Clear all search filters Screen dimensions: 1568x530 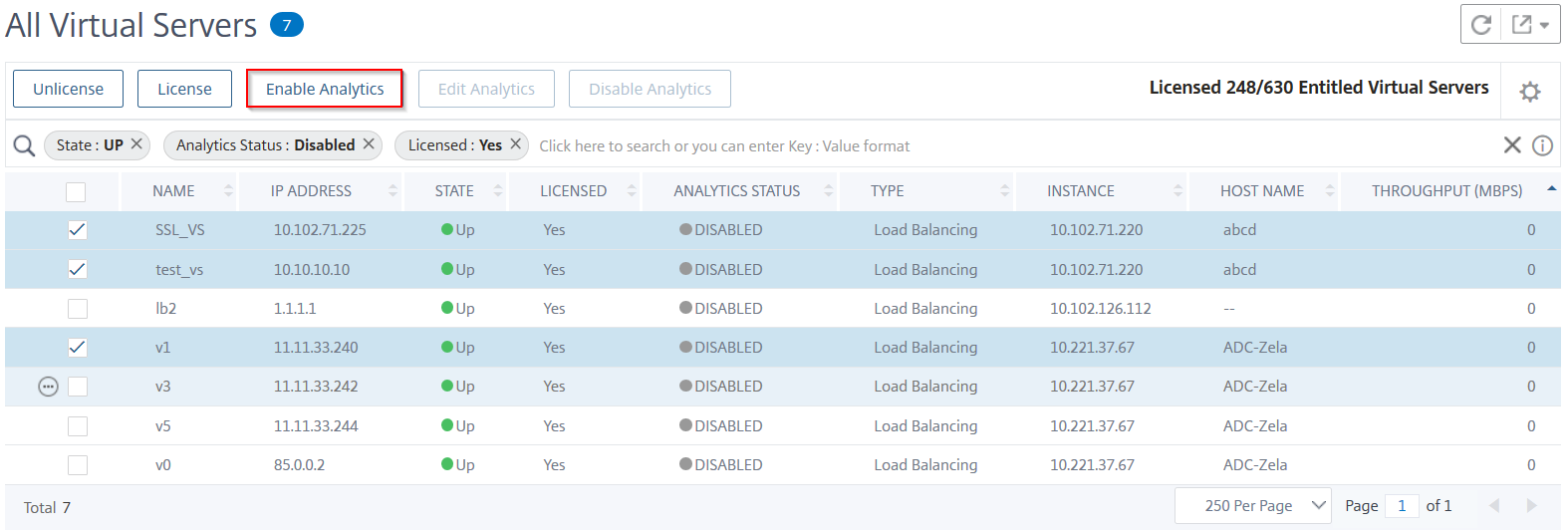pos(1512,145)
